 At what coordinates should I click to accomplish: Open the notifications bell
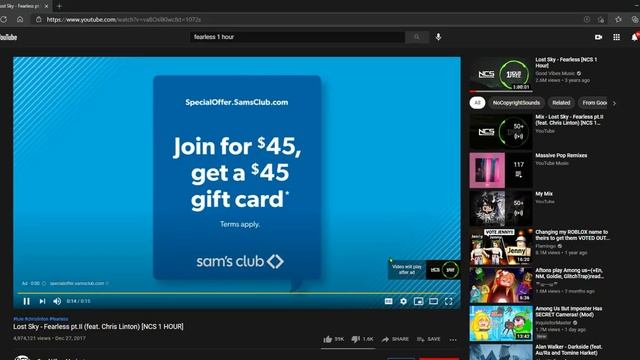(x=635, y=37)
